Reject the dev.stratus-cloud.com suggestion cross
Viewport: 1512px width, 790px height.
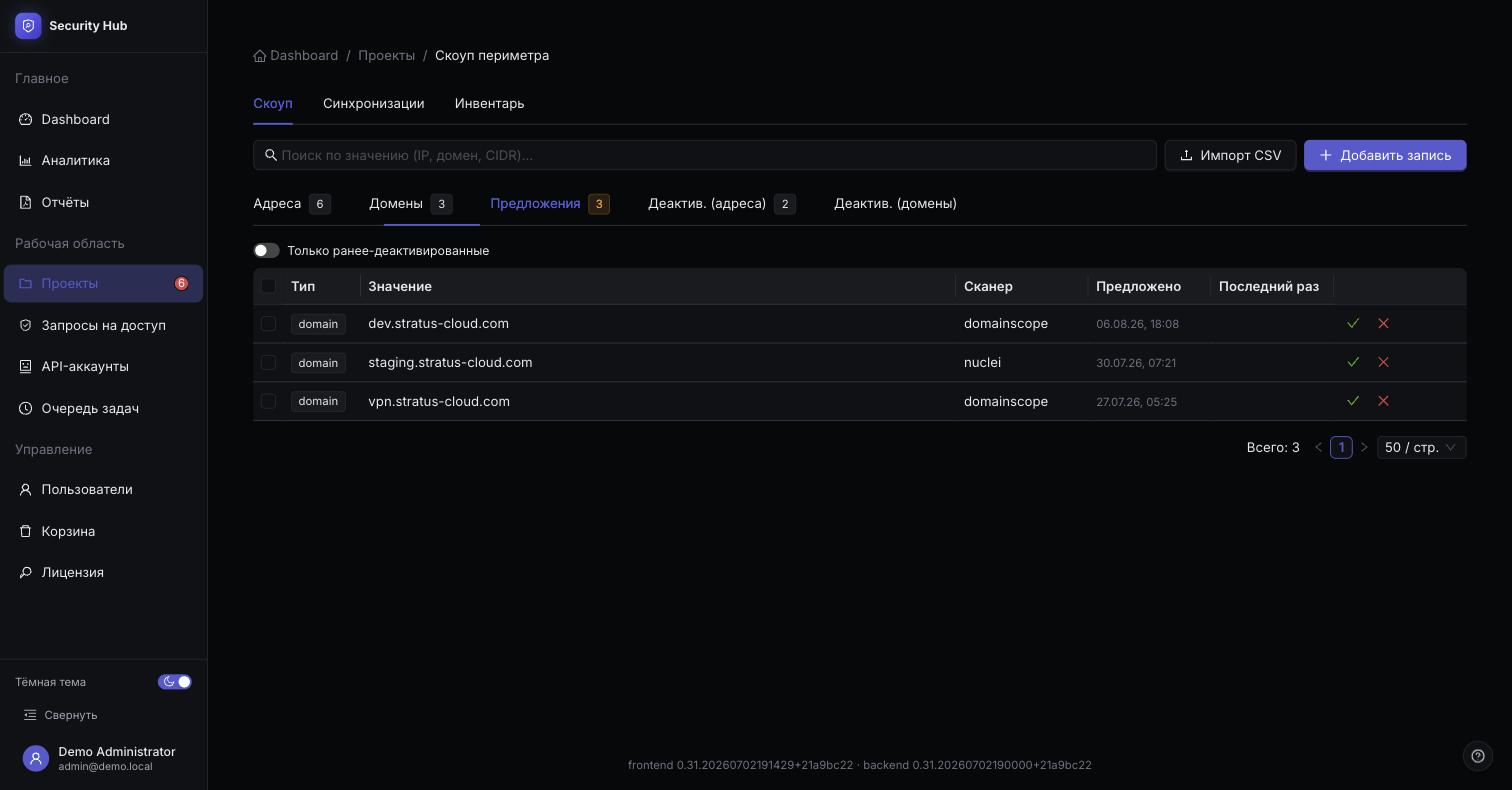pos(1383,324)
